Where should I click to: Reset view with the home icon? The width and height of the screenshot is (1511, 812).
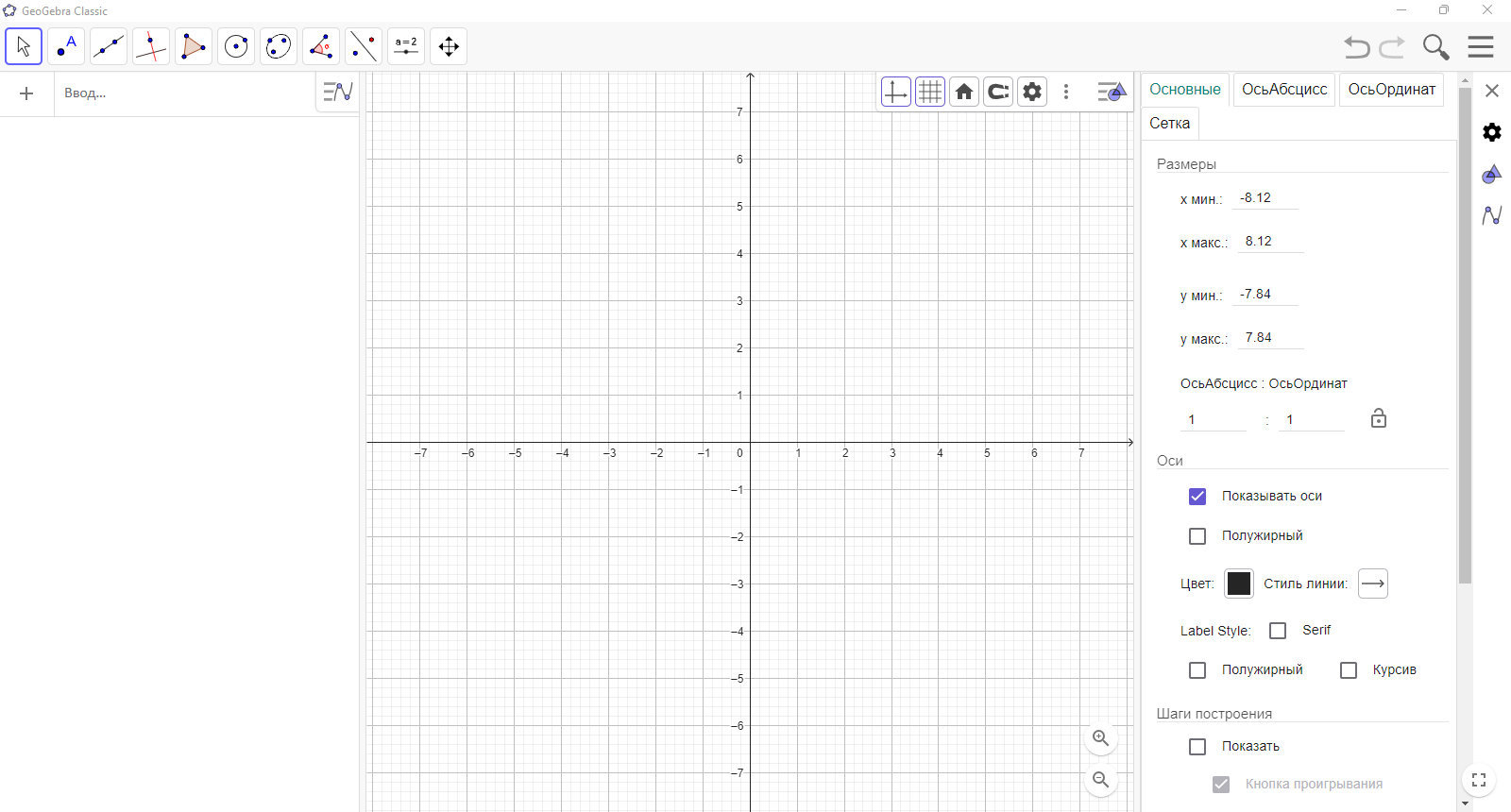(964, 92)
